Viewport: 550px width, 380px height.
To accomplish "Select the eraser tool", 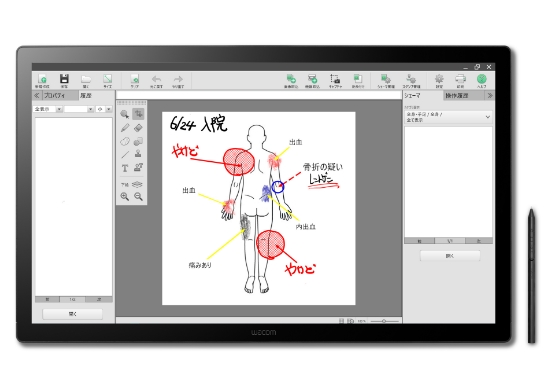I will [138, 128].
